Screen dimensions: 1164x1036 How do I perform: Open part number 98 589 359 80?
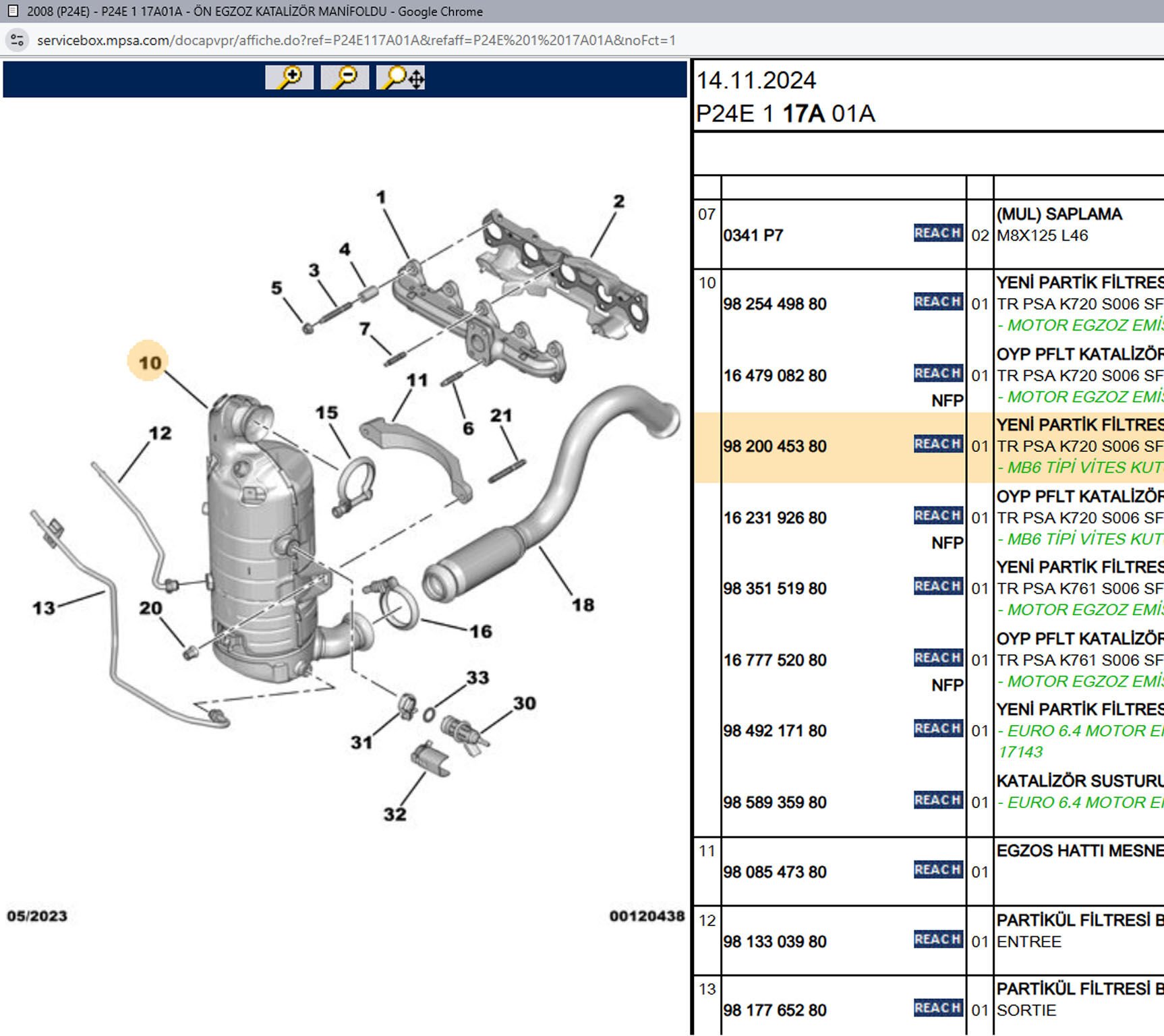tap(774, 803)
